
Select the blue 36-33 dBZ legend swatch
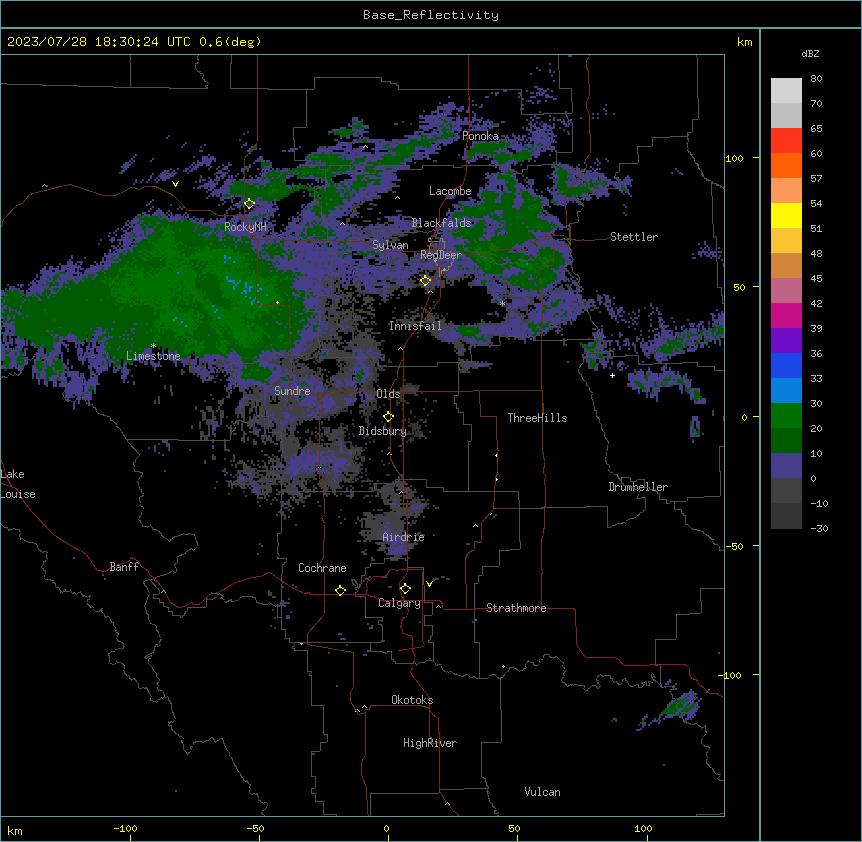(x=786, y=365)
